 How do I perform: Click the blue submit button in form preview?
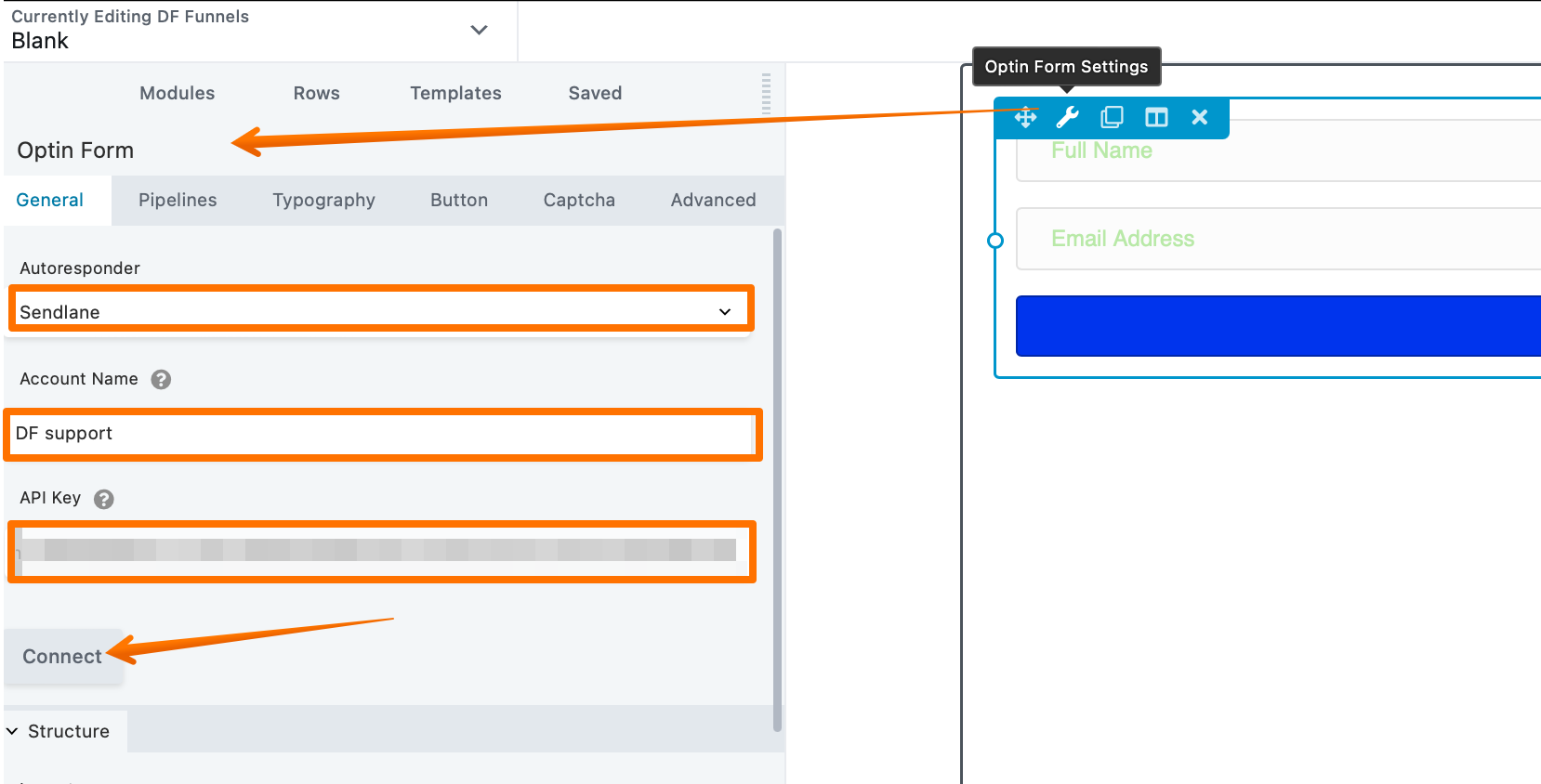click(1278, 326)
